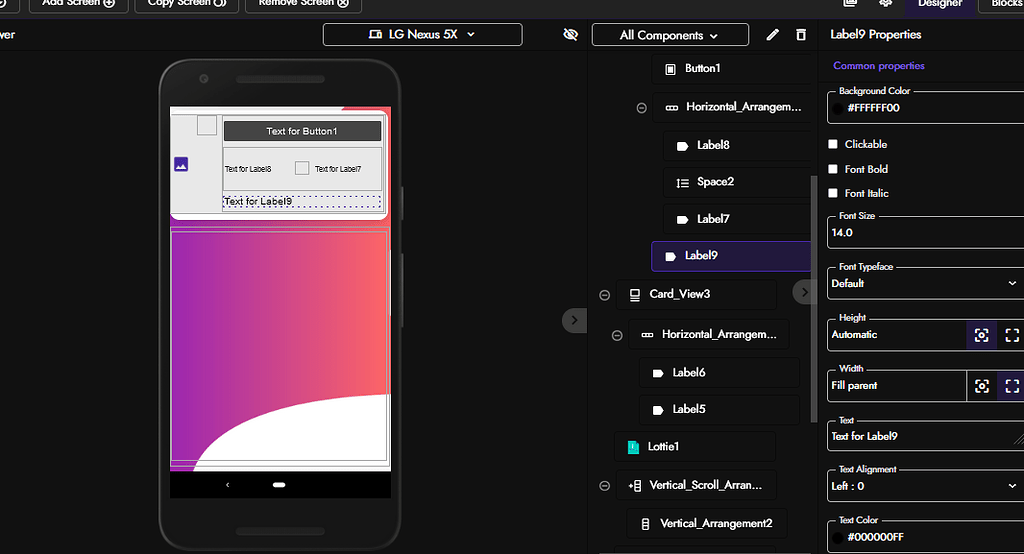Click the Text Color black swatch
The width and height of the screenshot is (1024, 554).
tap(837, 537)
